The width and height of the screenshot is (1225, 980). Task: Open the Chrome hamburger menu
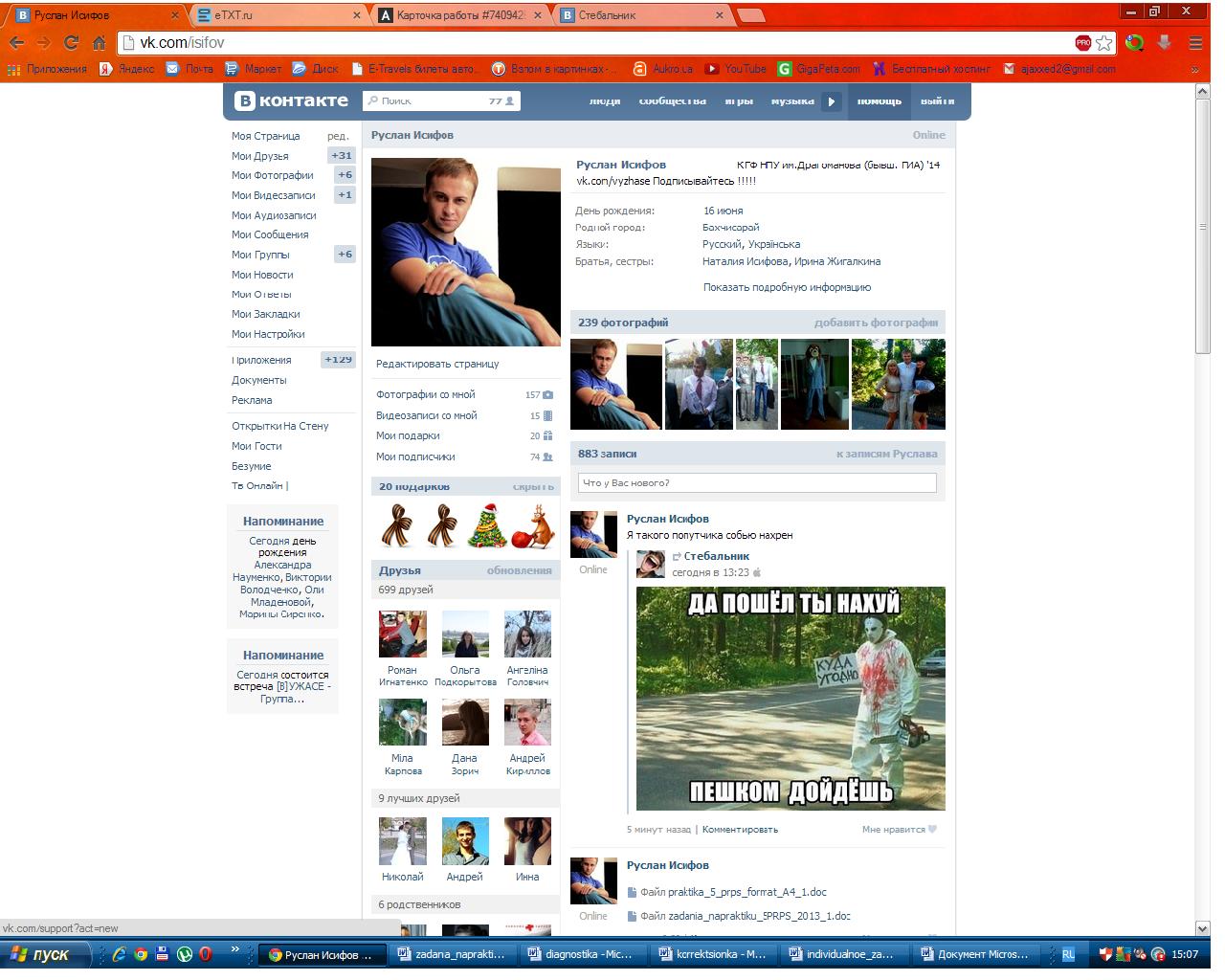[x=1195, y=43]
